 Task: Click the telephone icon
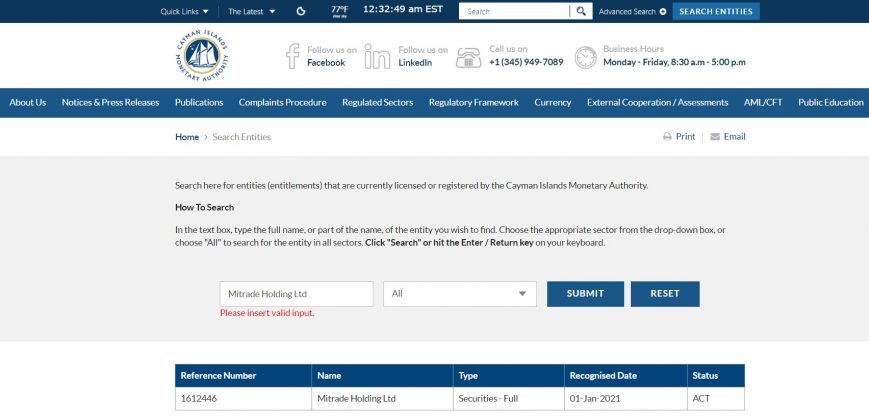[468, 57]
